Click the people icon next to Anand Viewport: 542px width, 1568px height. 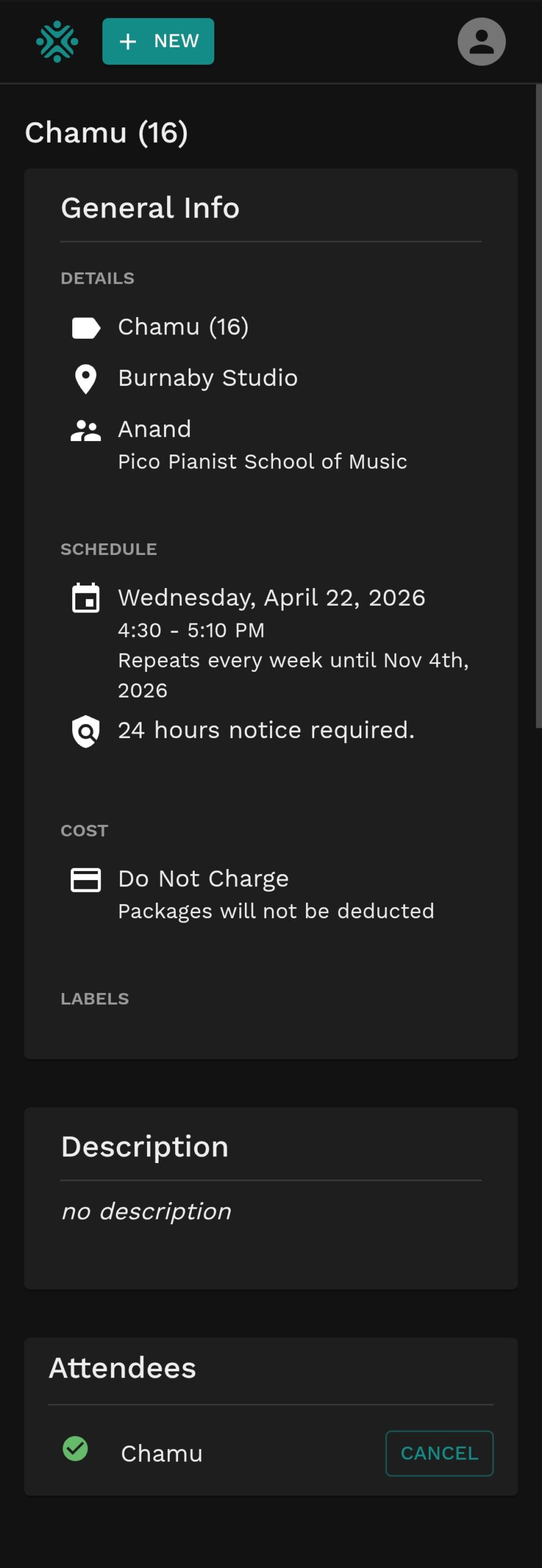click(x=86, y=431)
